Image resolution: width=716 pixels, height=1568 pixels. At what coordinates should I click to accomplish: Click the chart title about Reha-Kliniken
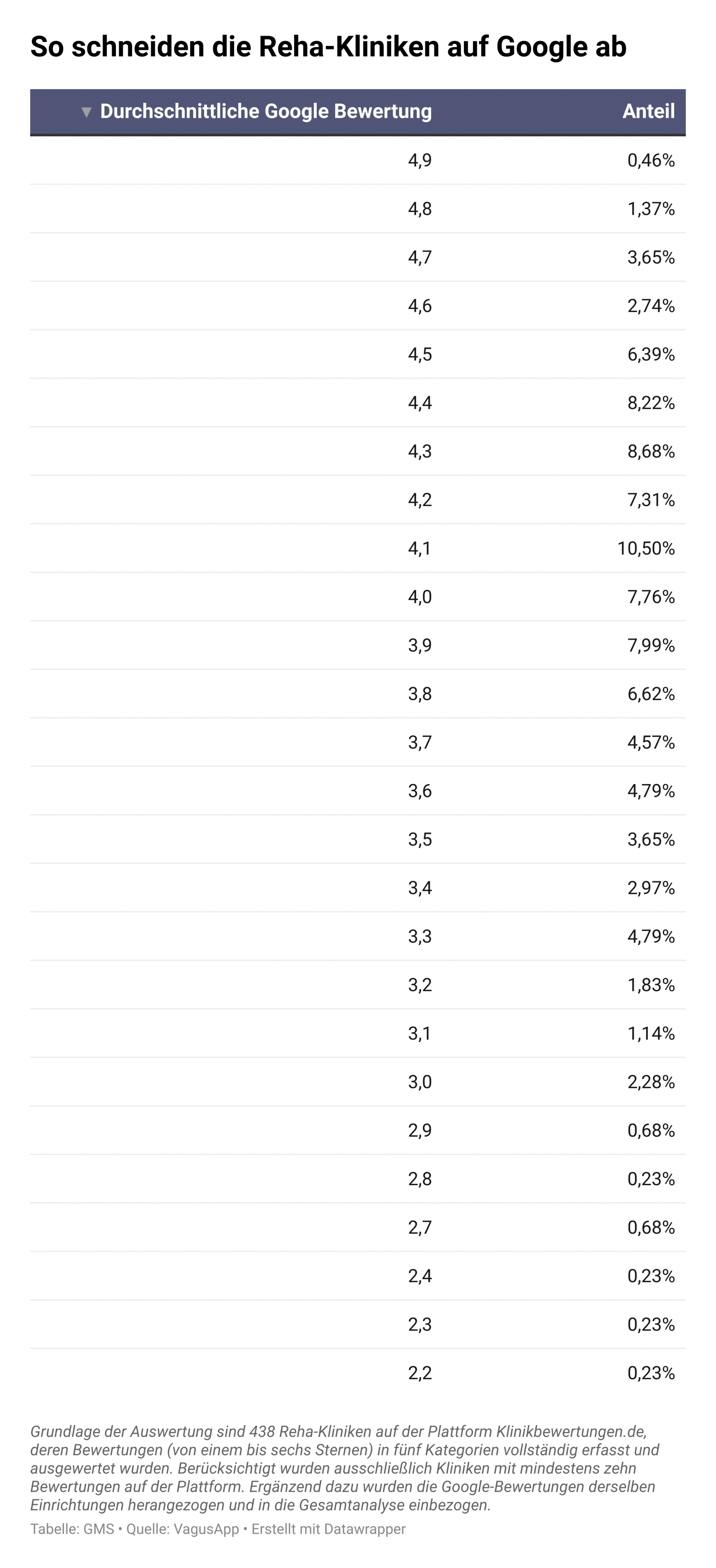click(x=328, y=47)
